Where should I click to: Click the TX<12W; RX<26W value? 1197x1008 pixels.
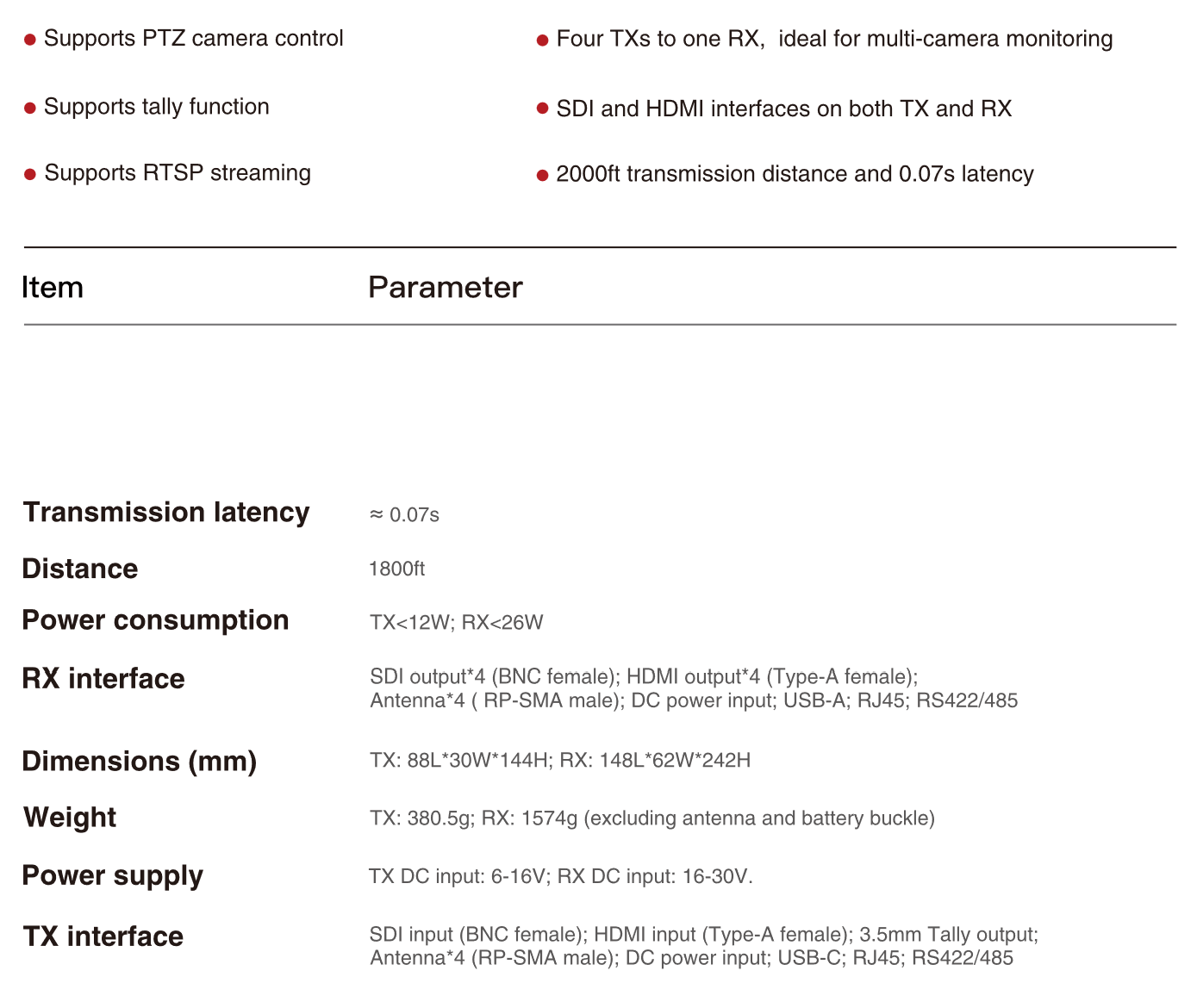pyautogui.click(x=457, y=623)
